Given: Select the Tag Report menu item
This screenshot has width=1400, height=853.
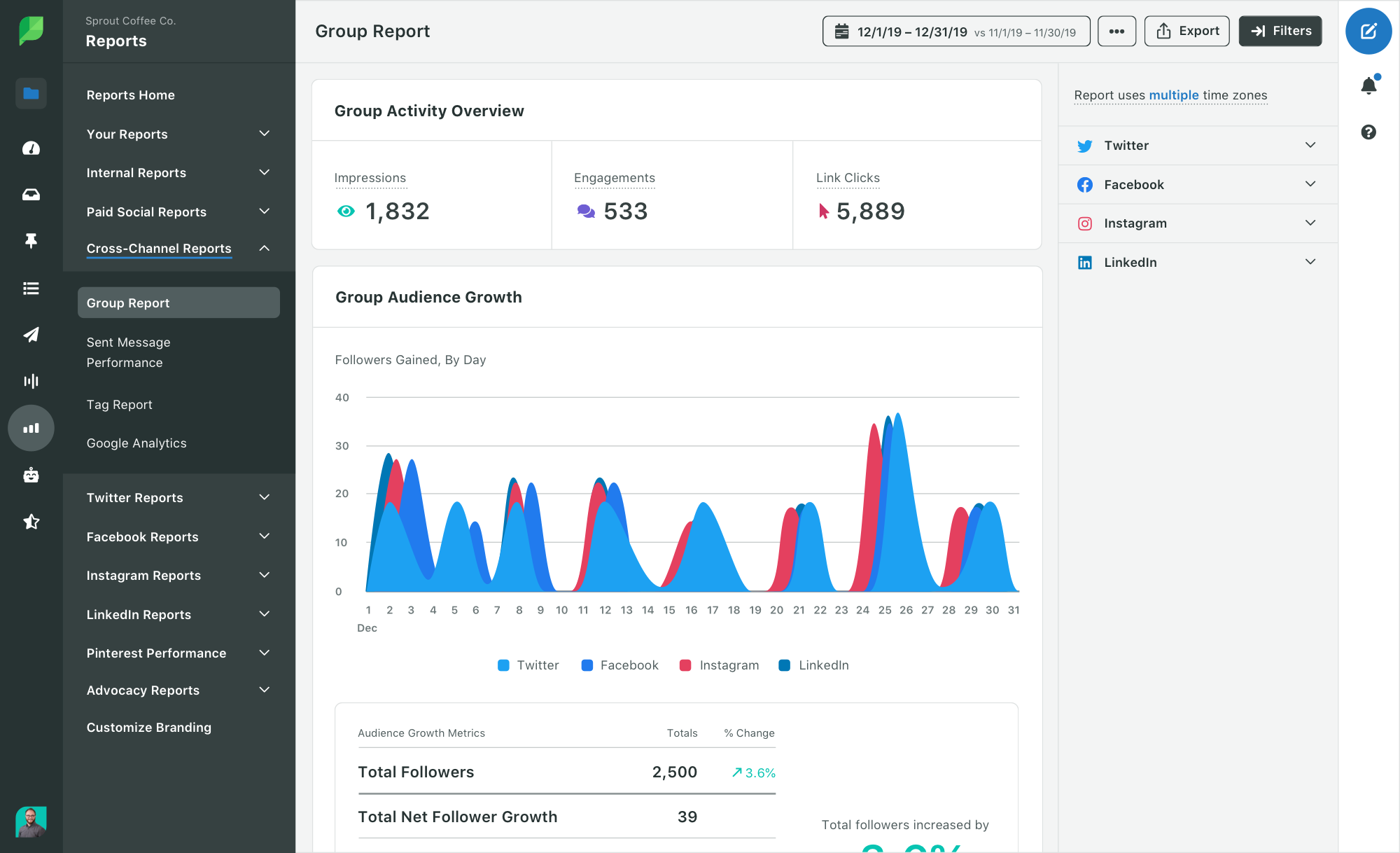Looking at the screenshot, I should (x=118, y=404).
